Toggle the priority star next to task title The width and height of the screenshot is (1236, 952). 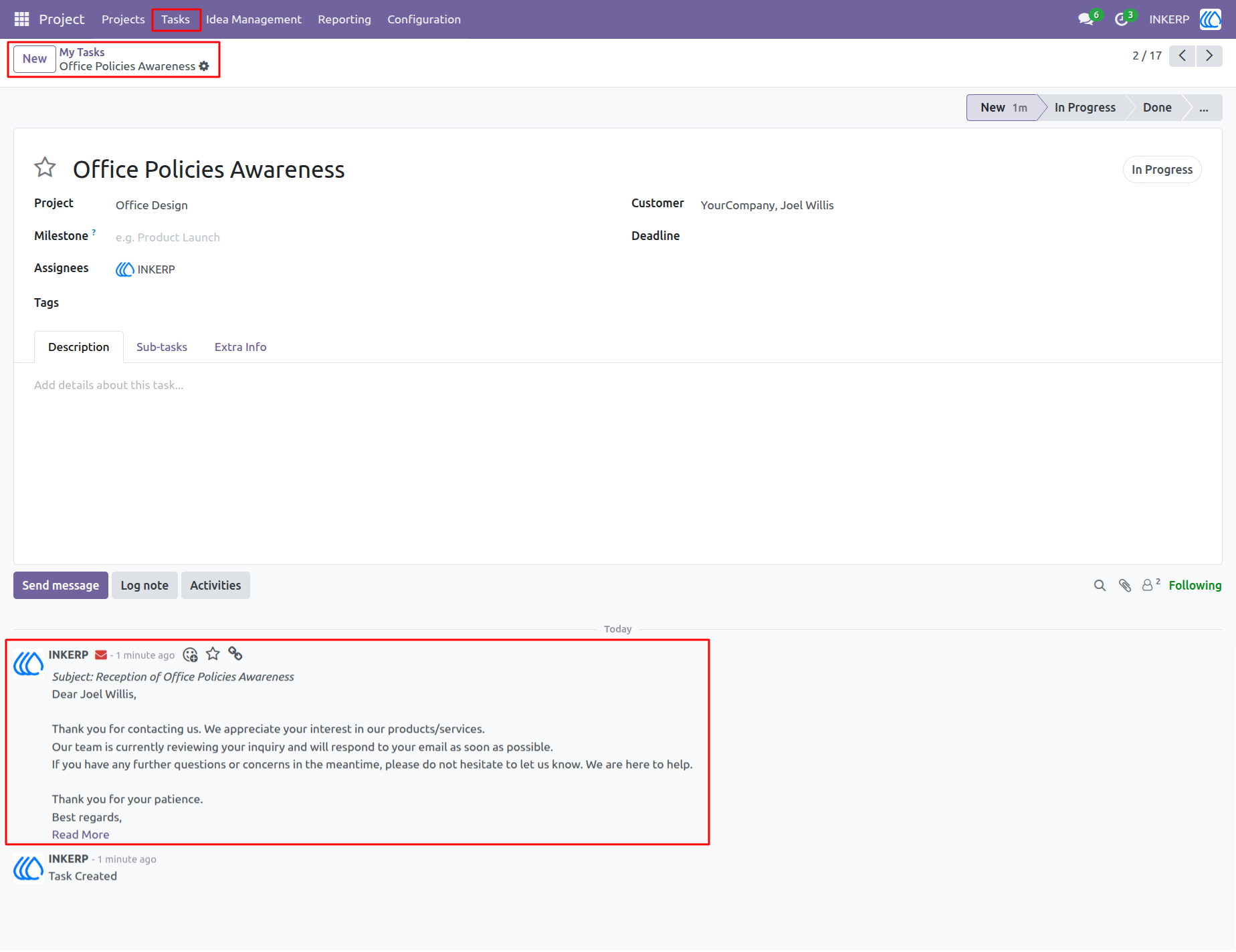pyautogui.click(x=45, y=167)
